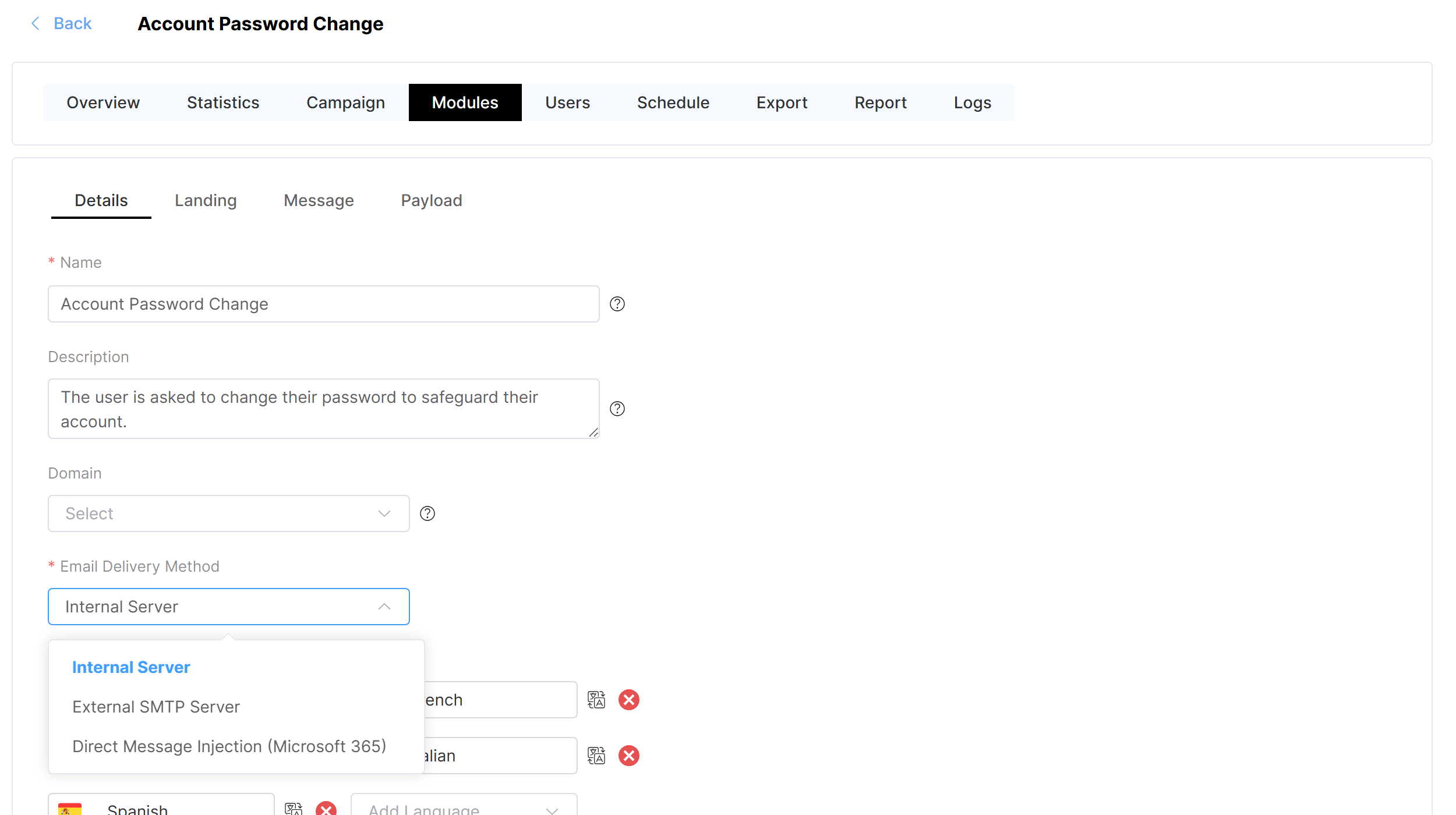Image resolution: width=1456 pixels, height=815 pixels.
Task: Open the Statistics tab
Action: pyautogui.click(x=223, y=102)
